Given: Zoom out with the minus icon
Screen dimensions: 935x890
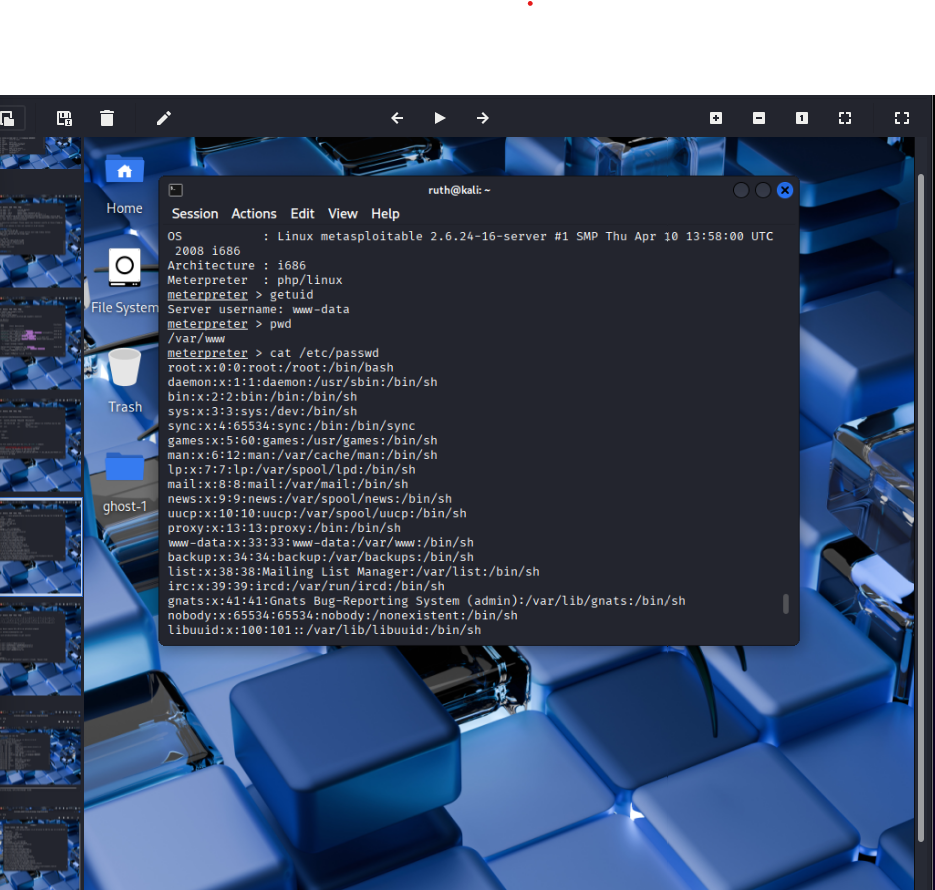Looking at the screenshot, I should point(758,118).
